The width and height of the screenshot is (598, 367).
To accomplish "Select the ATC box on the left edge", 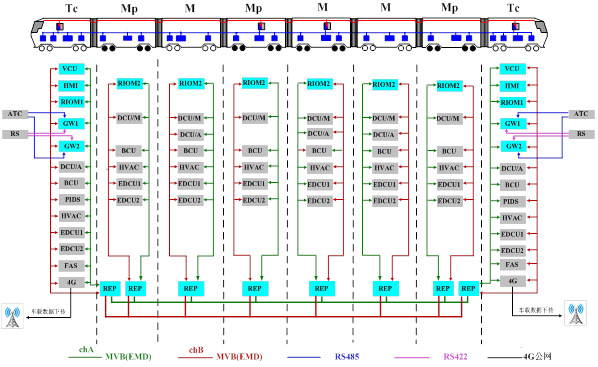I will pyautogui.click(x=15, y=114).
